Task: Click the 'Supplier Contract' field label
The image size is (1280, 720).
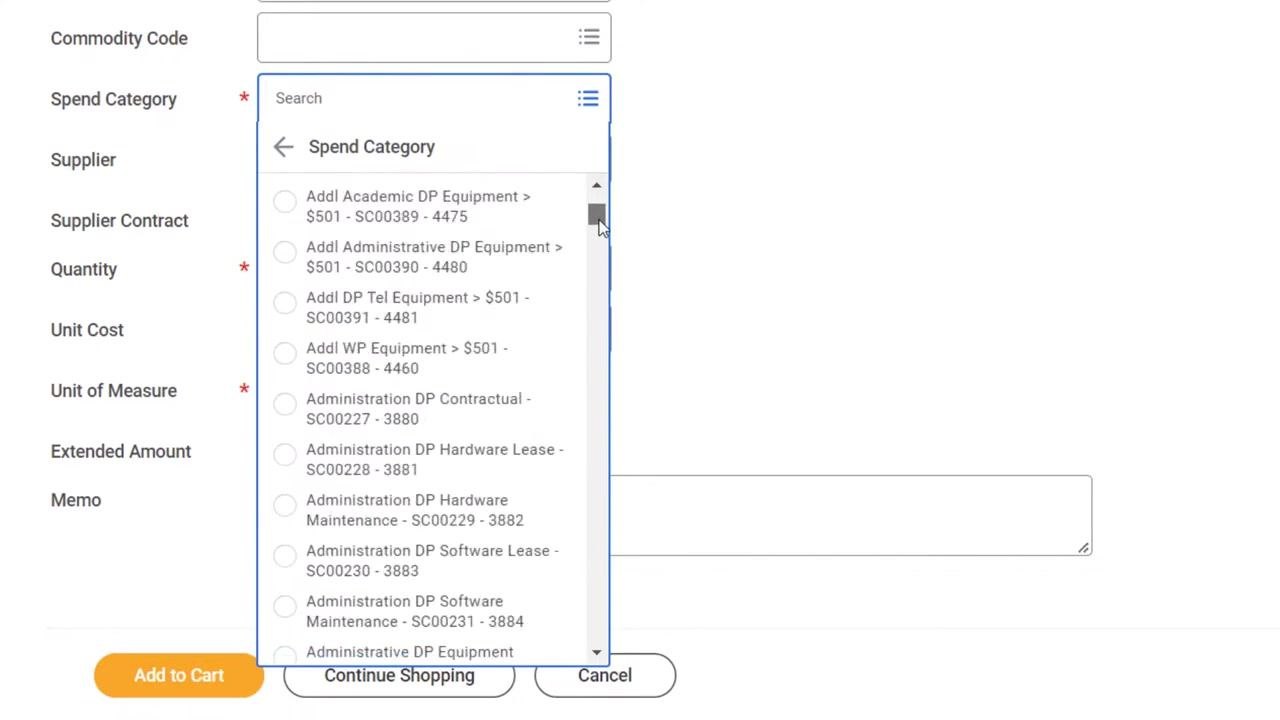Action: [120, 220]
